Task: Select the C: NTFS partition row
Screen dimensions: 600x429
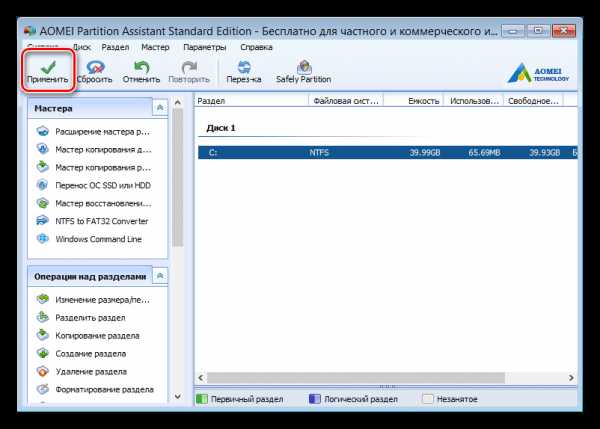Action: tap(388, 153)
